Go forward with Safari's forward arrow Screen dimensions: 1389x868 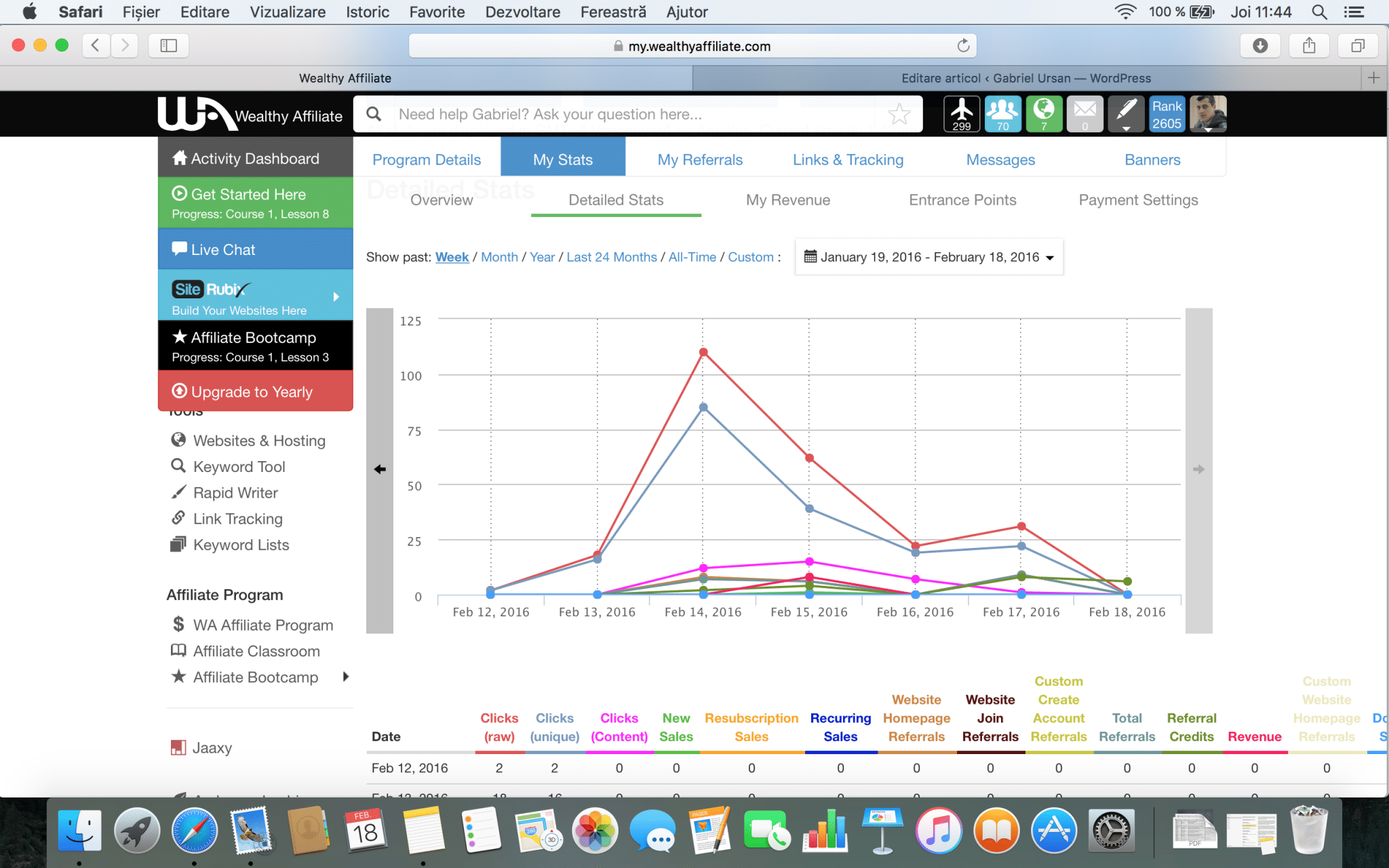tap(125, 45)
